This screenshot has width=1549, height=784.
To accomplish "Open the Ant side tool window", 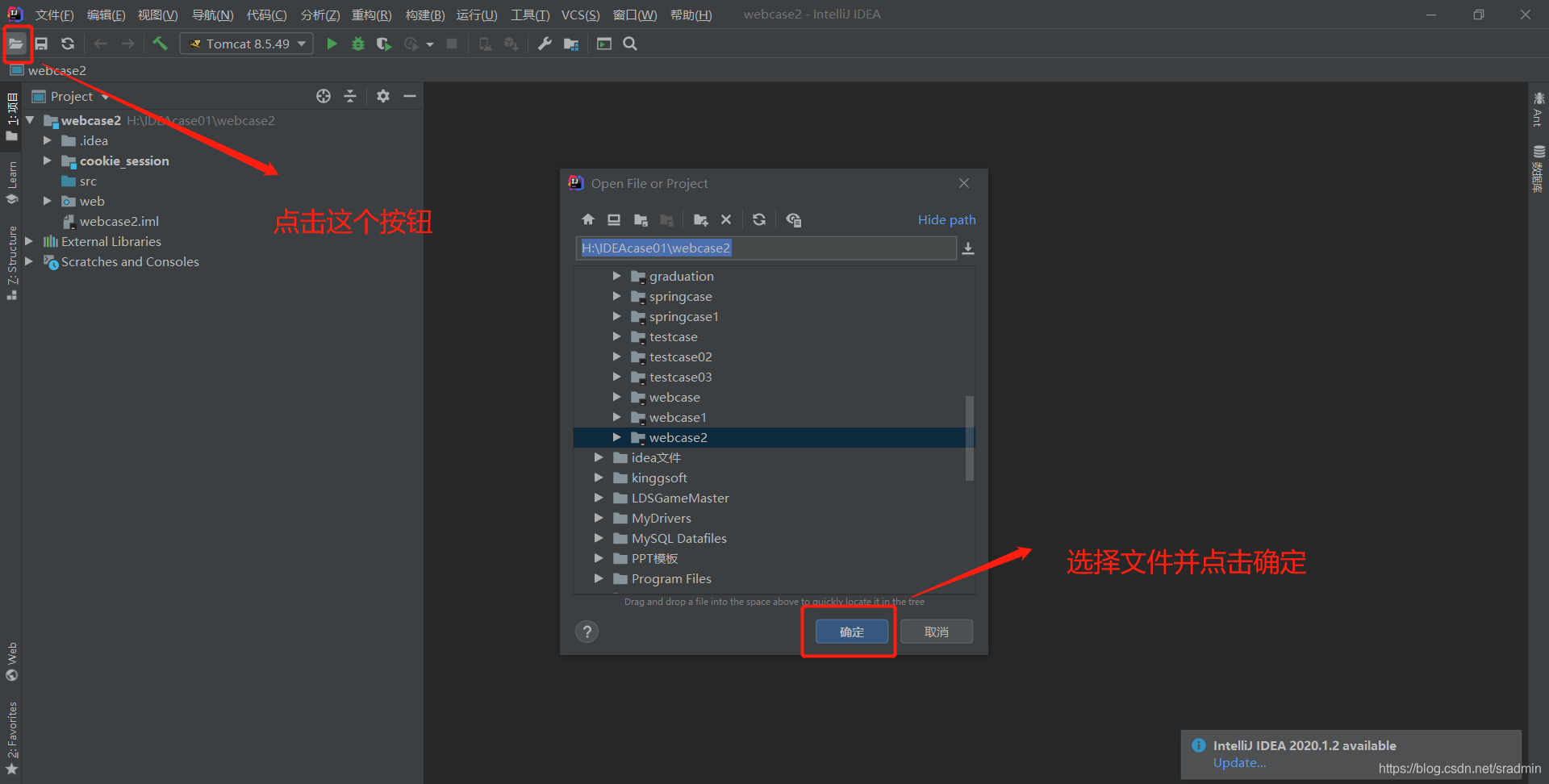I will pyautogui.click(x=1539, y=109).
